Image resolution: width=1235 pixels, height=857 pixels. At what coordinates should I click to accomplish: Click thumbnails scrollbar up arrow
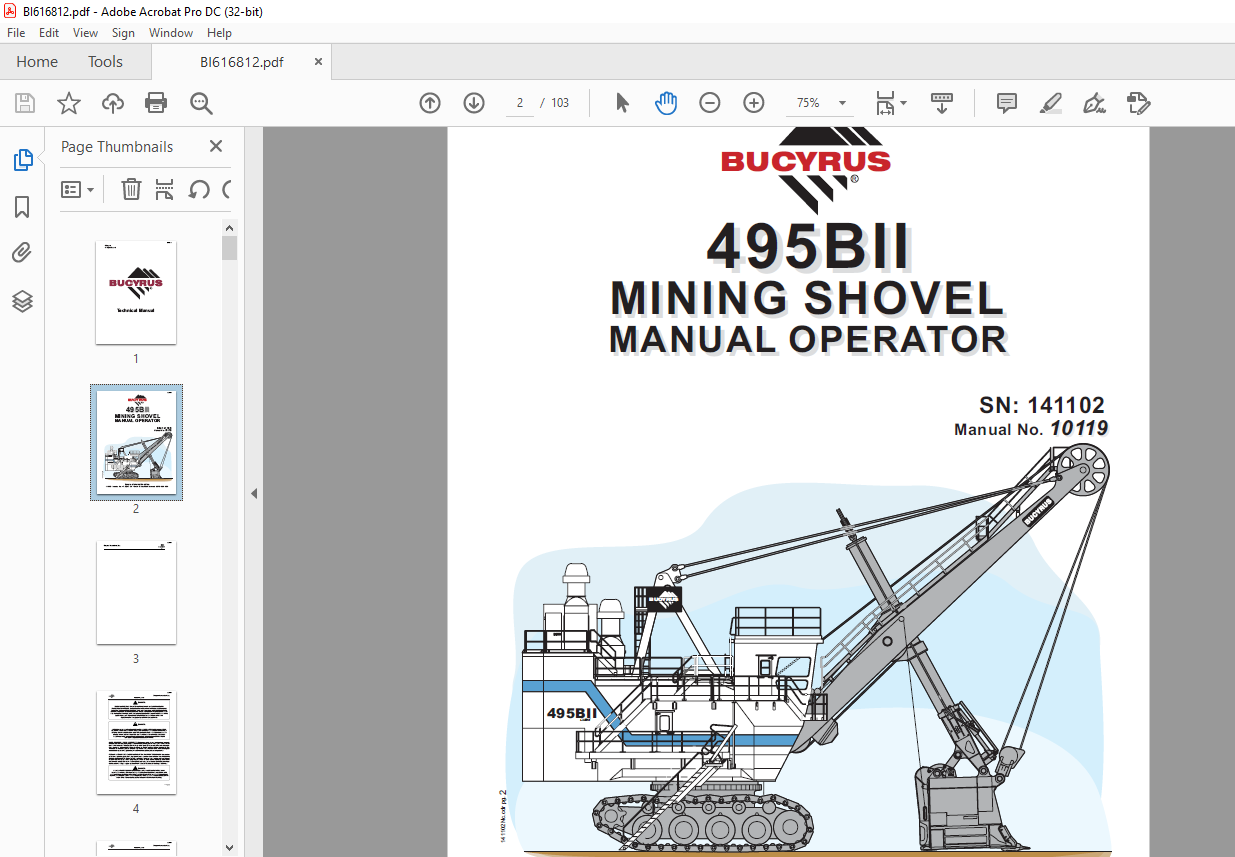coord(230,229)
